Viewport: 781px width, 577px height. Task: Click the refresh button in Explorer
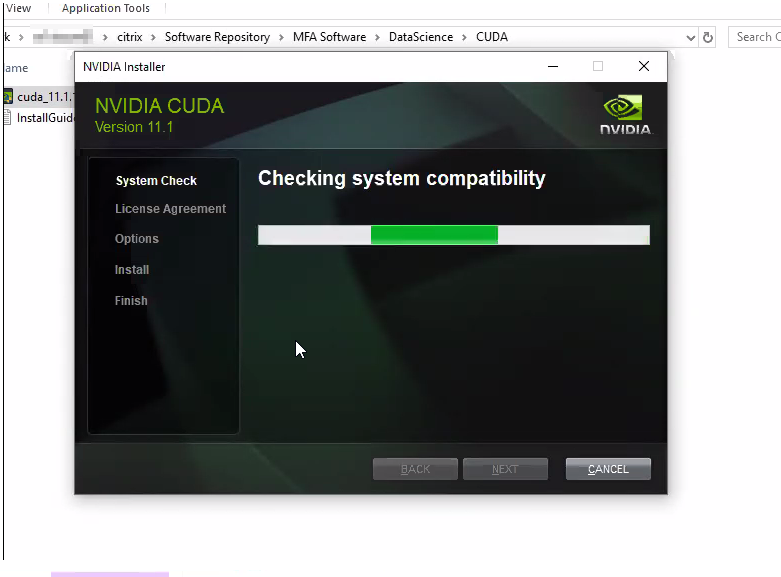click(x=708, y=37)
